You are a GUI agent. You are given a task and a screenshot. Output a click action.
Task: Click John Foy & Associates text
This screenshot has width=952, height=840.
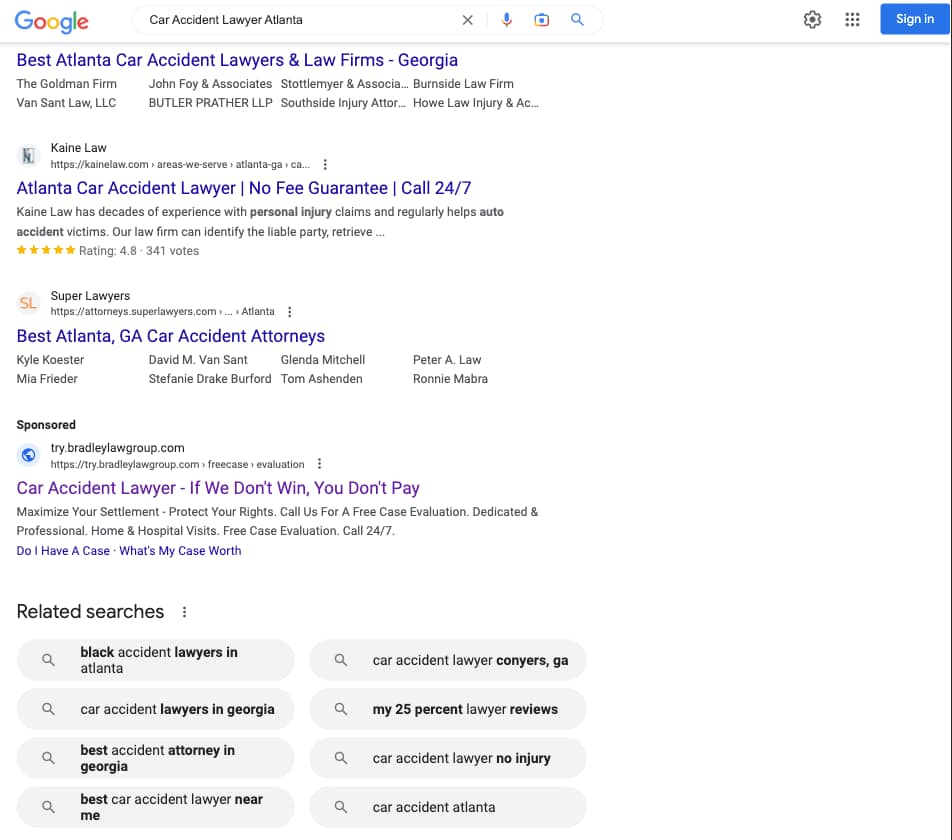point(210,84)
